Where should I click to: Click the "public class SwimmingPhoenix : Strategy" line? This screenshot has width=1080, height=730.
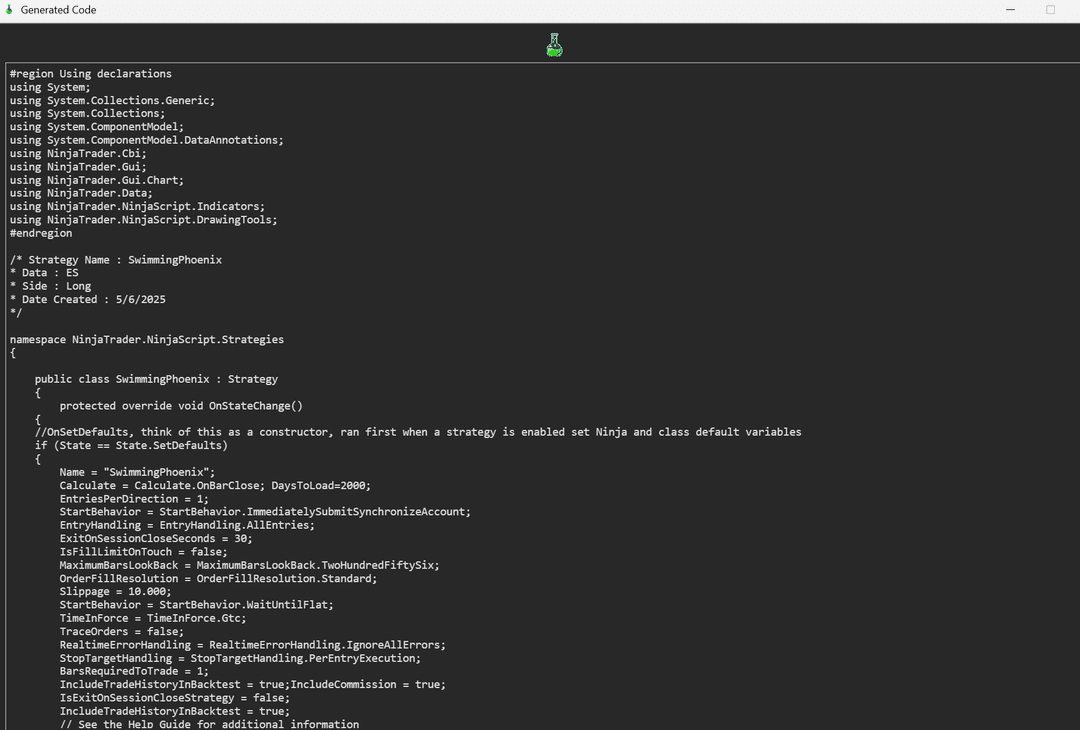(156, 380)
